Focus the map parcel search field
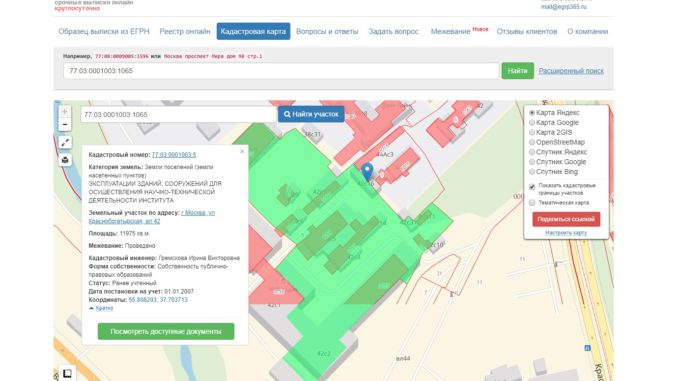The width and height of the screenshot is (678, 381). coord(178,114)
